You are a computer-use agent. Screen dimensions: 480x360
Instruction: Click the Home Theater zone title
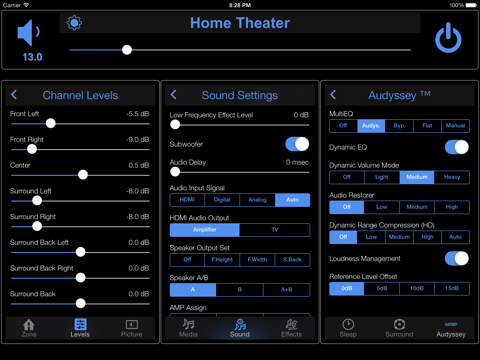tap(240, 23)
